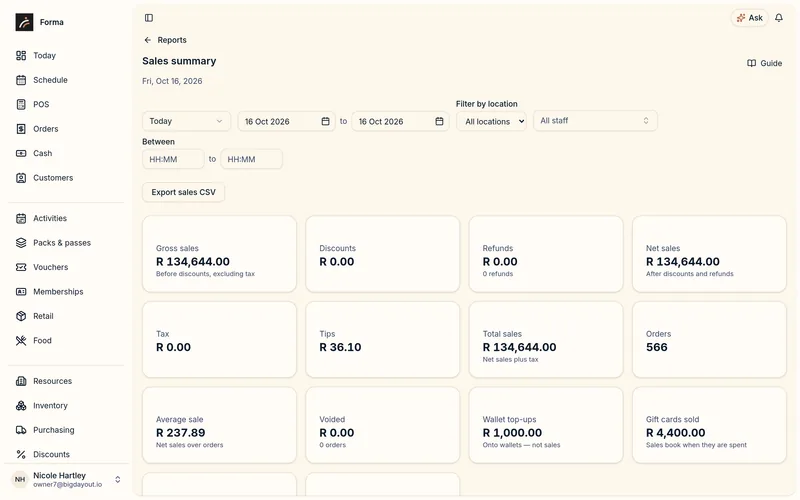The height and width of the screenshot is (500, 800).
Task: Click the Guide book icon
Action: [x=752, y=63]
